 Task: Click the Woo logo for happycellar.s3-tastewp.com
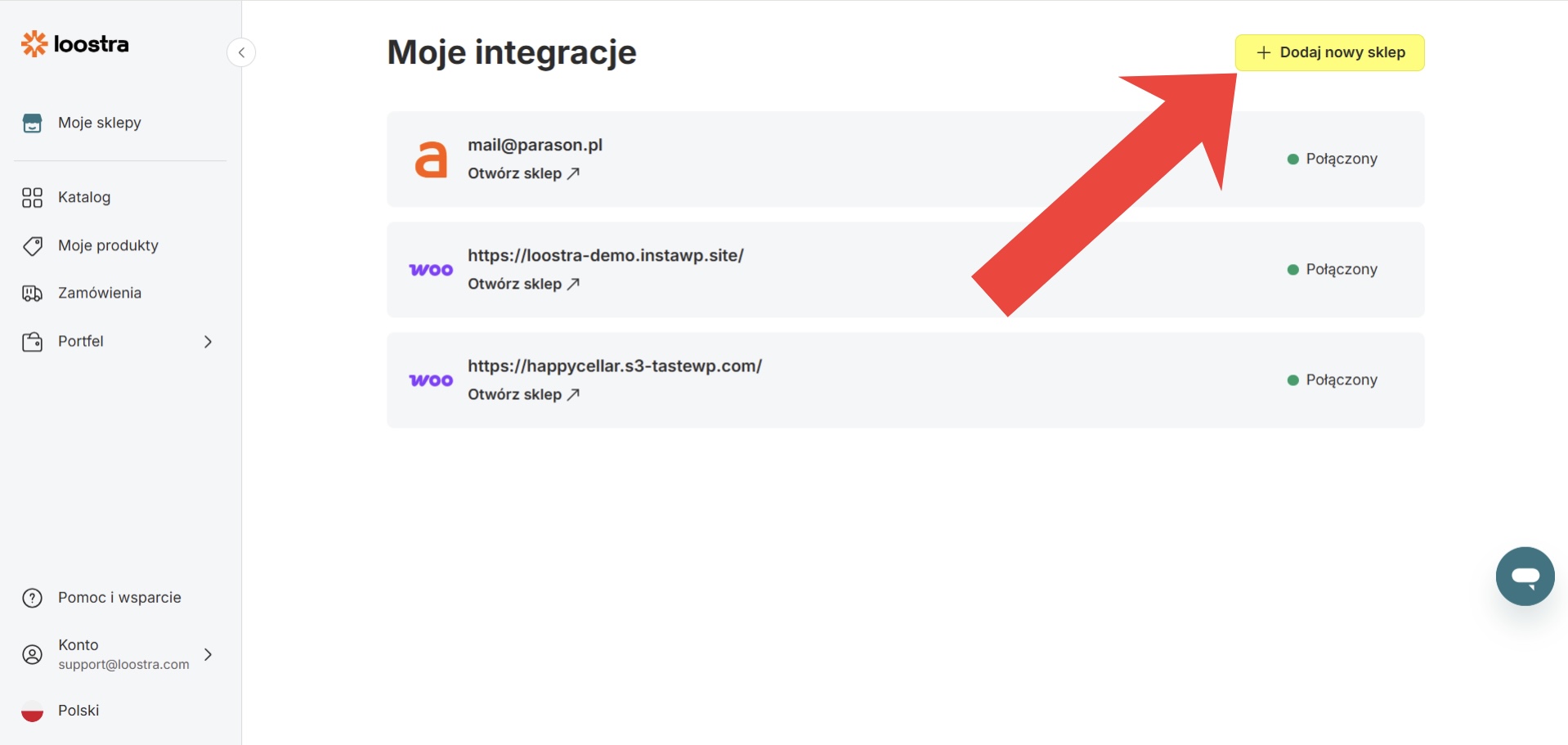431,380
